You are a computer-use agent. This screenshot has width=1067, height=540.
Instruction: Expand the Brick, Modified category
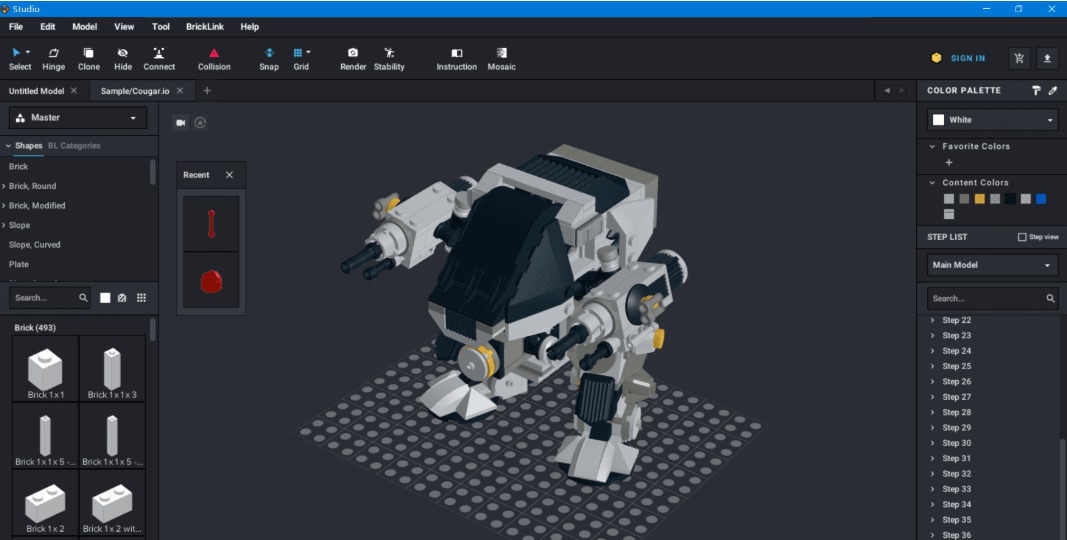(x=4, y=205)
